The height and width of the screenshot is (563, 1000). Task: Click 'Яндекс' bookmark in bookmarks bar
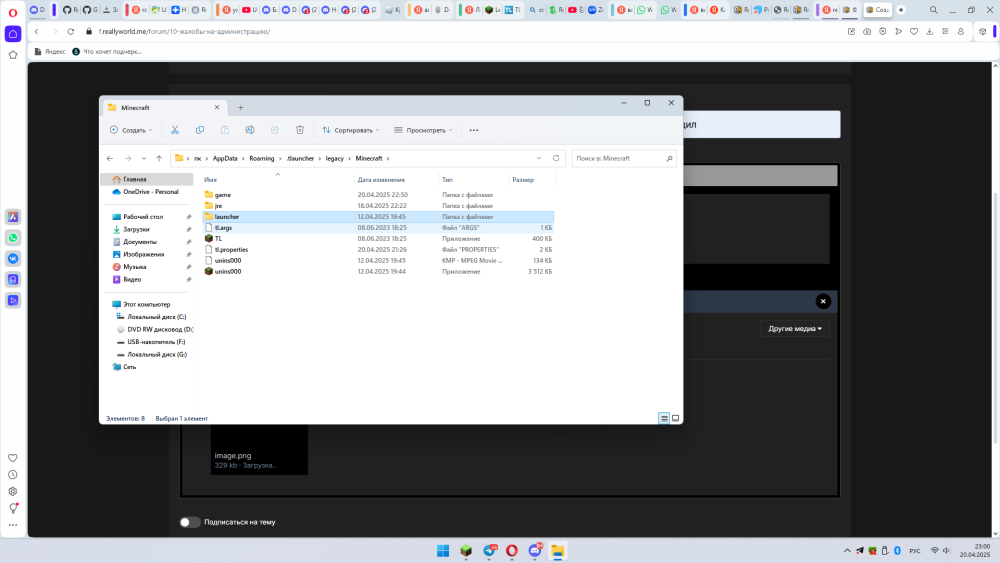click(x=50, y=52)
